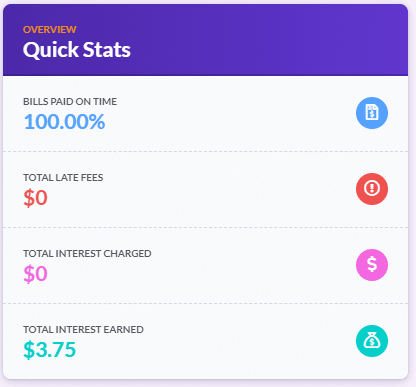Click the divider below Total Late Fees

tap(205, 228)
